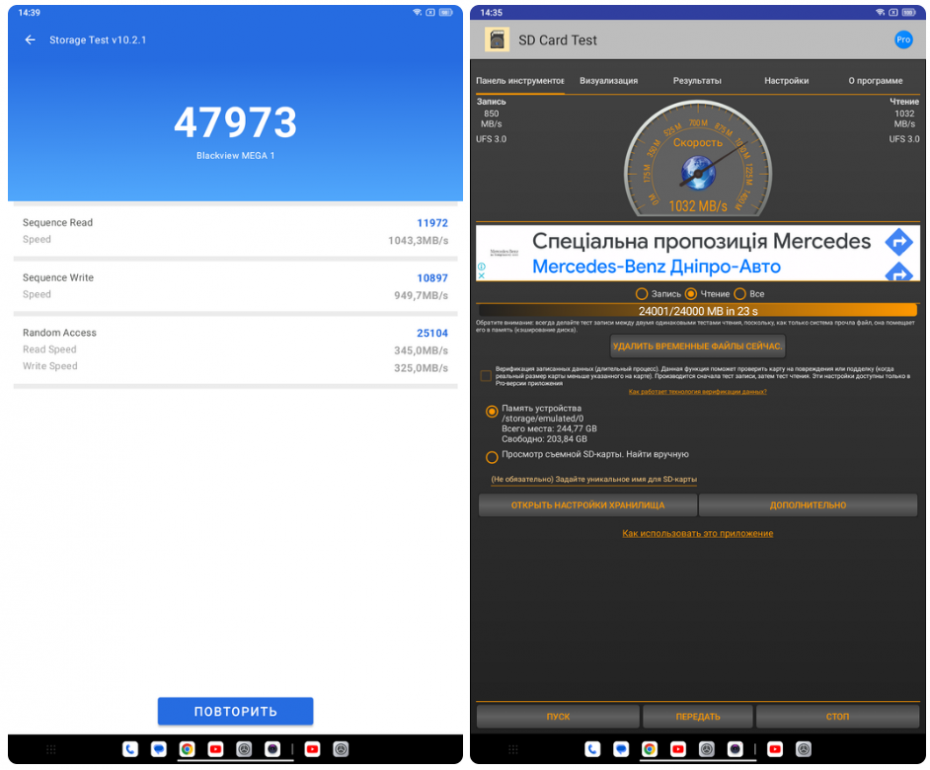Click the 24001/24000 MB progress bar
The image size is (930, 770).
pos(697,311)
